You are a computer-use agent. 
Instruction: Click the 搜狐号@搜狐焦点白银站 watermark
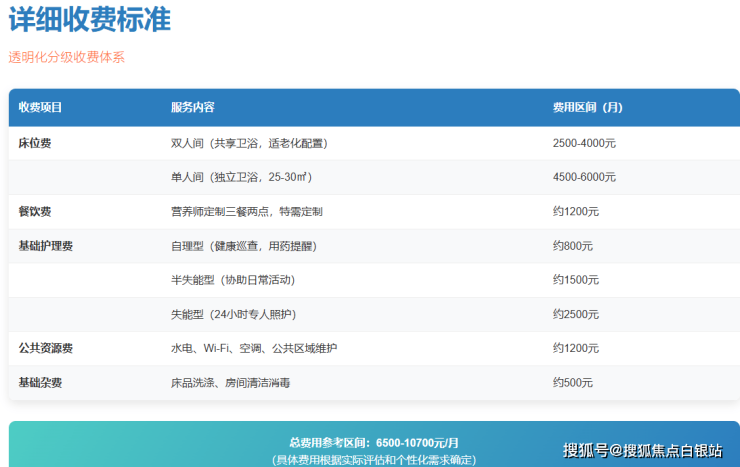point(642,450)
